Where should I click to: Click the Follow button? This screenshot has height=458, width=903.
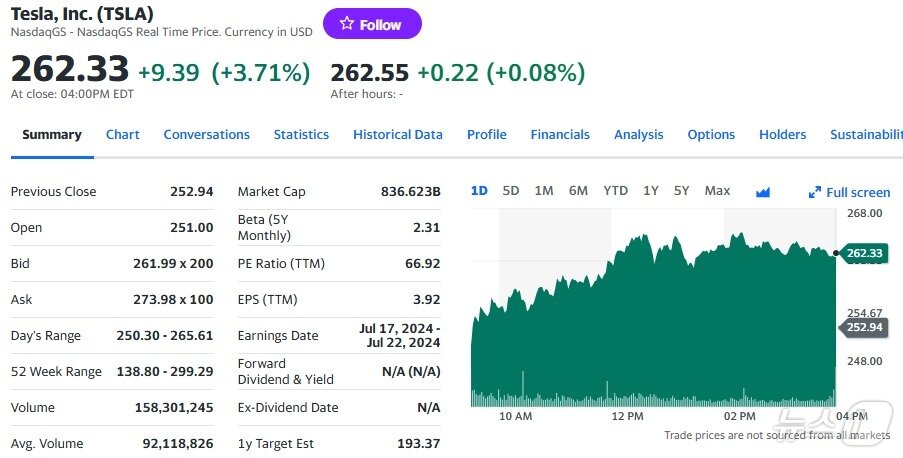tap(372, 24)
